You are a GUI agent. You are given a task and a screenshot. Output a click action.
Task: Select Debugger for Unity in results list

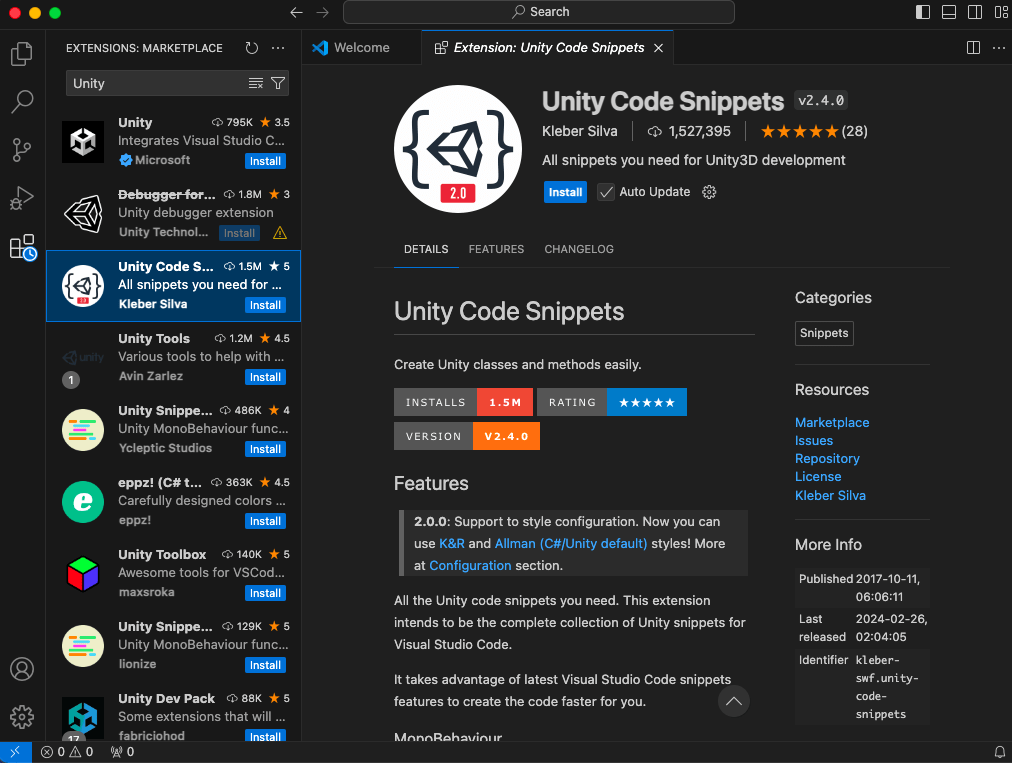point(174,214)
